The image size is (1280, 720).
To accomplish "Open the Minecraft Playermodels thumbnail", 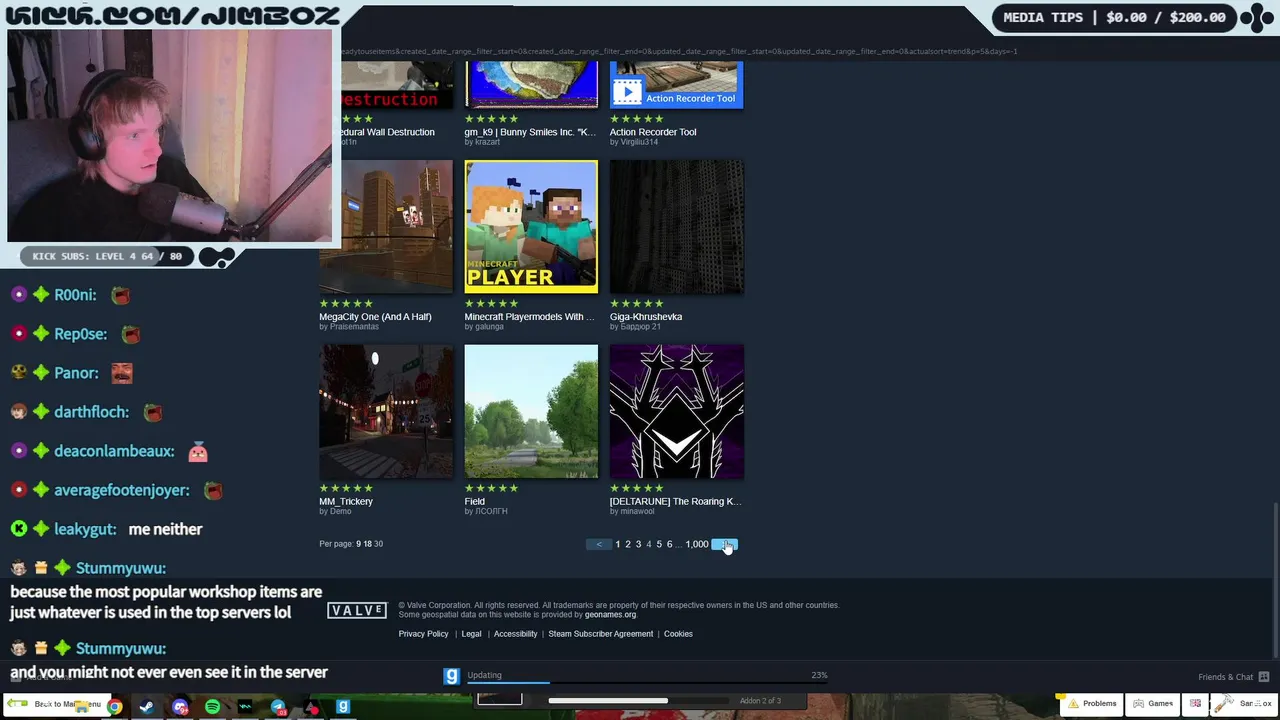I will 531,227.
